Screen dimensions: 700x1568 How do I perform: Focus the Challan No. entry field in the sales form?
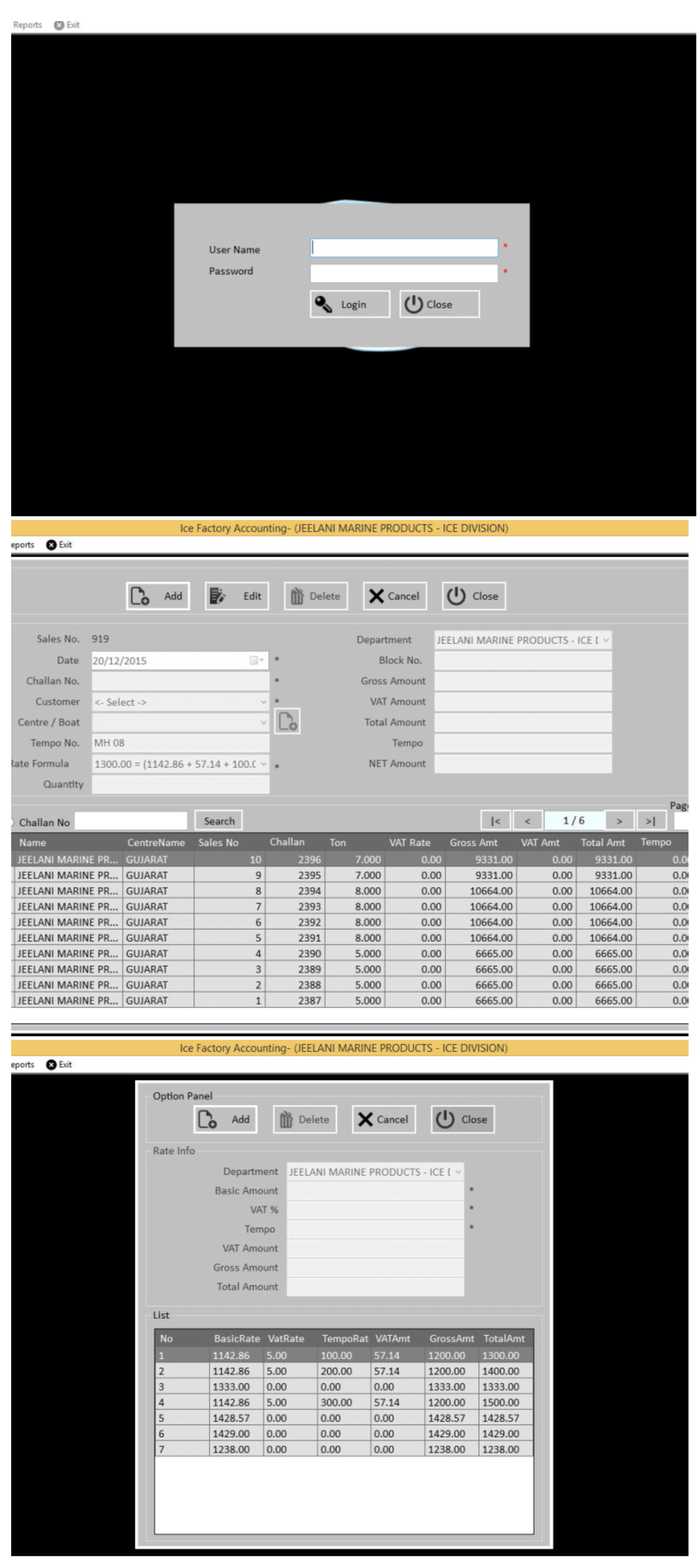click(180, 681)
